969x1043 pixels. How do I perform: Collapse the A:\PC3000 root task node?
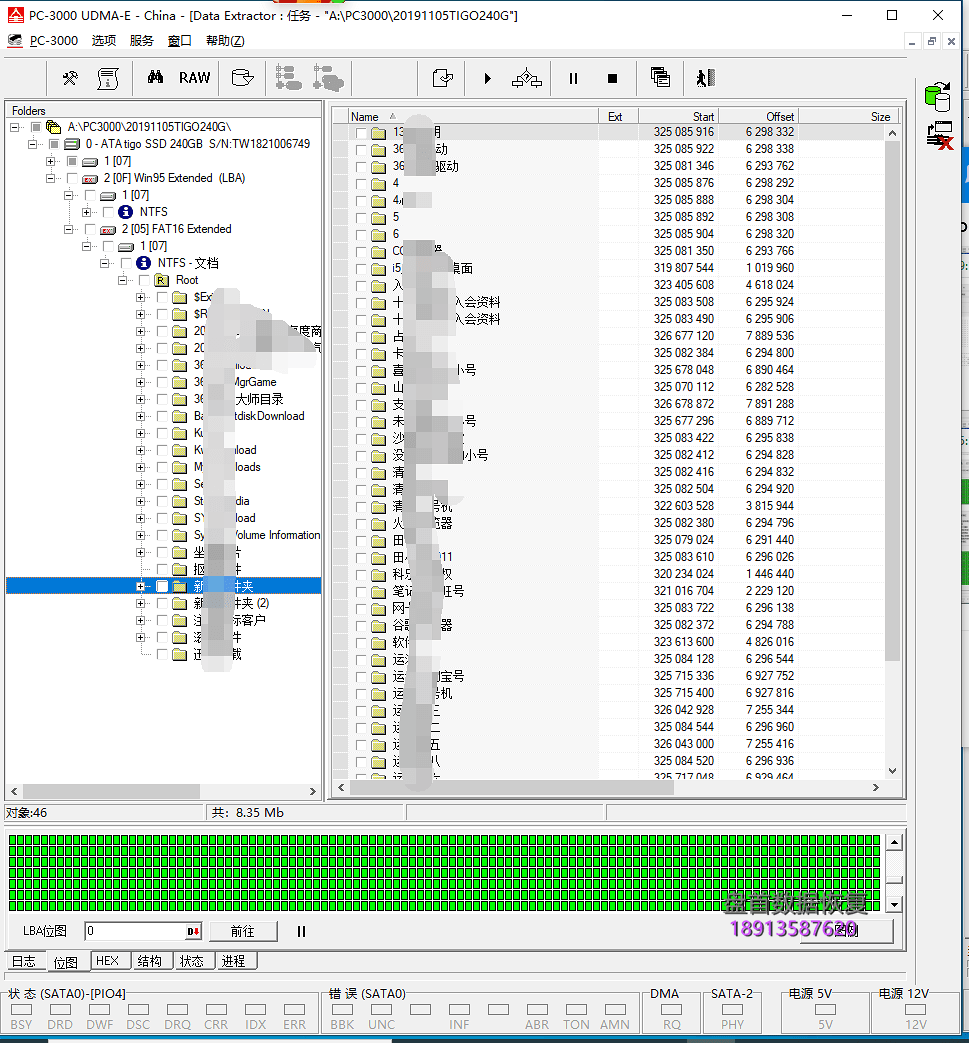point(15,127)
